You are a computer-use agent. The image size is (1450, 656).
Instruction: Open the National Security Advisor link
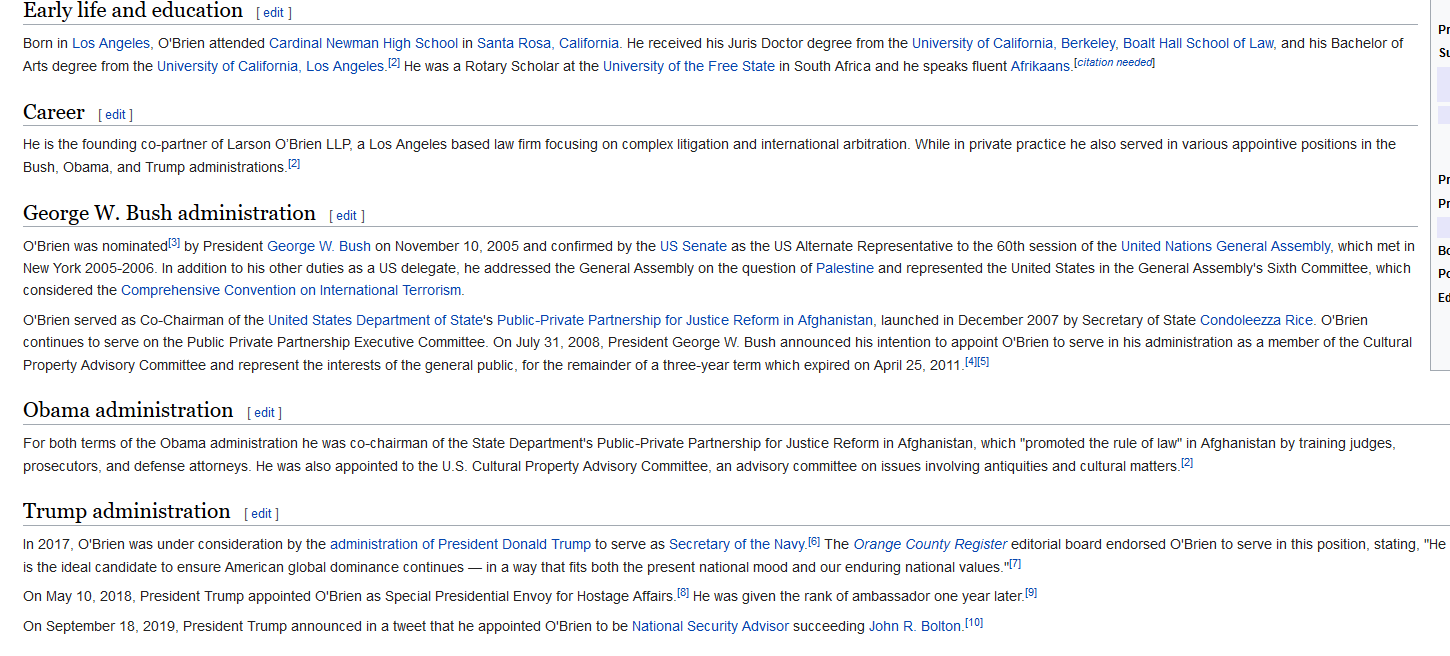(x=710, y=626)
